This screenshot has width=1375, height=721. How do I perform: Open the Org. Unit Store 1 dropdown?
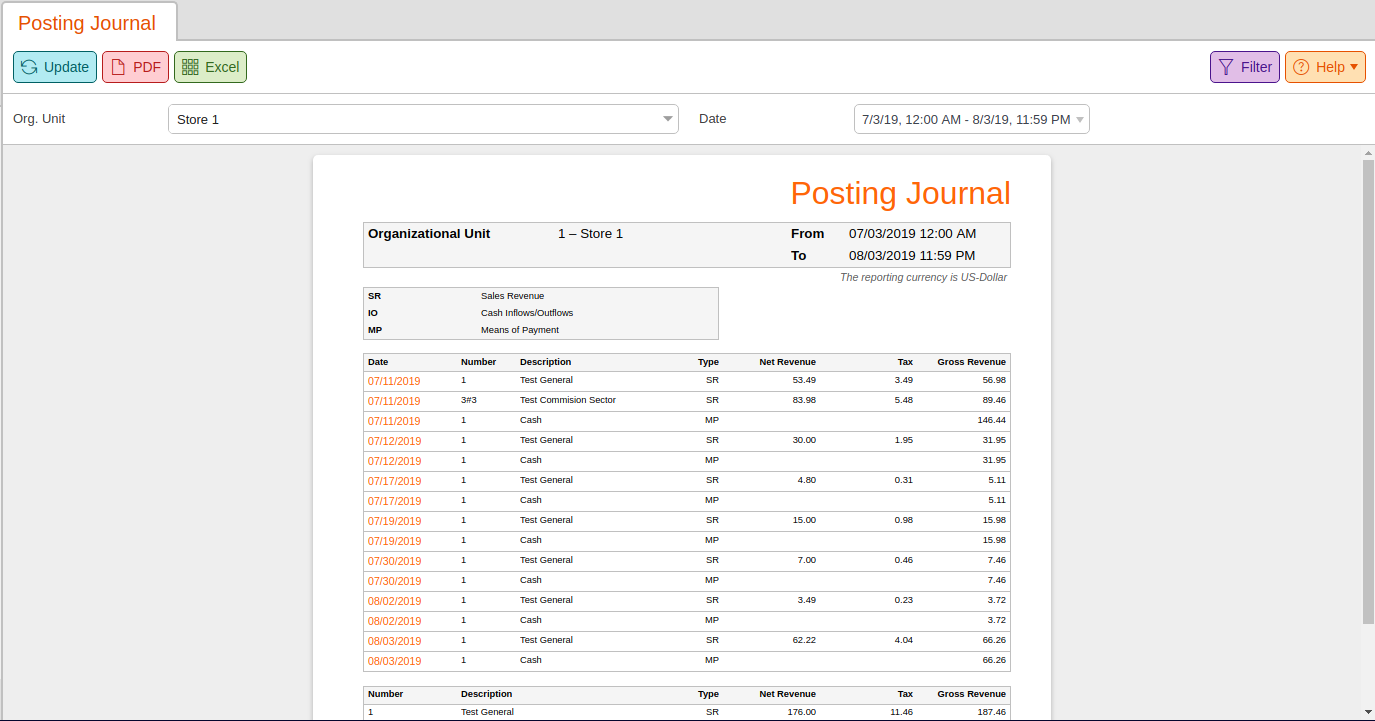point(423,119)
